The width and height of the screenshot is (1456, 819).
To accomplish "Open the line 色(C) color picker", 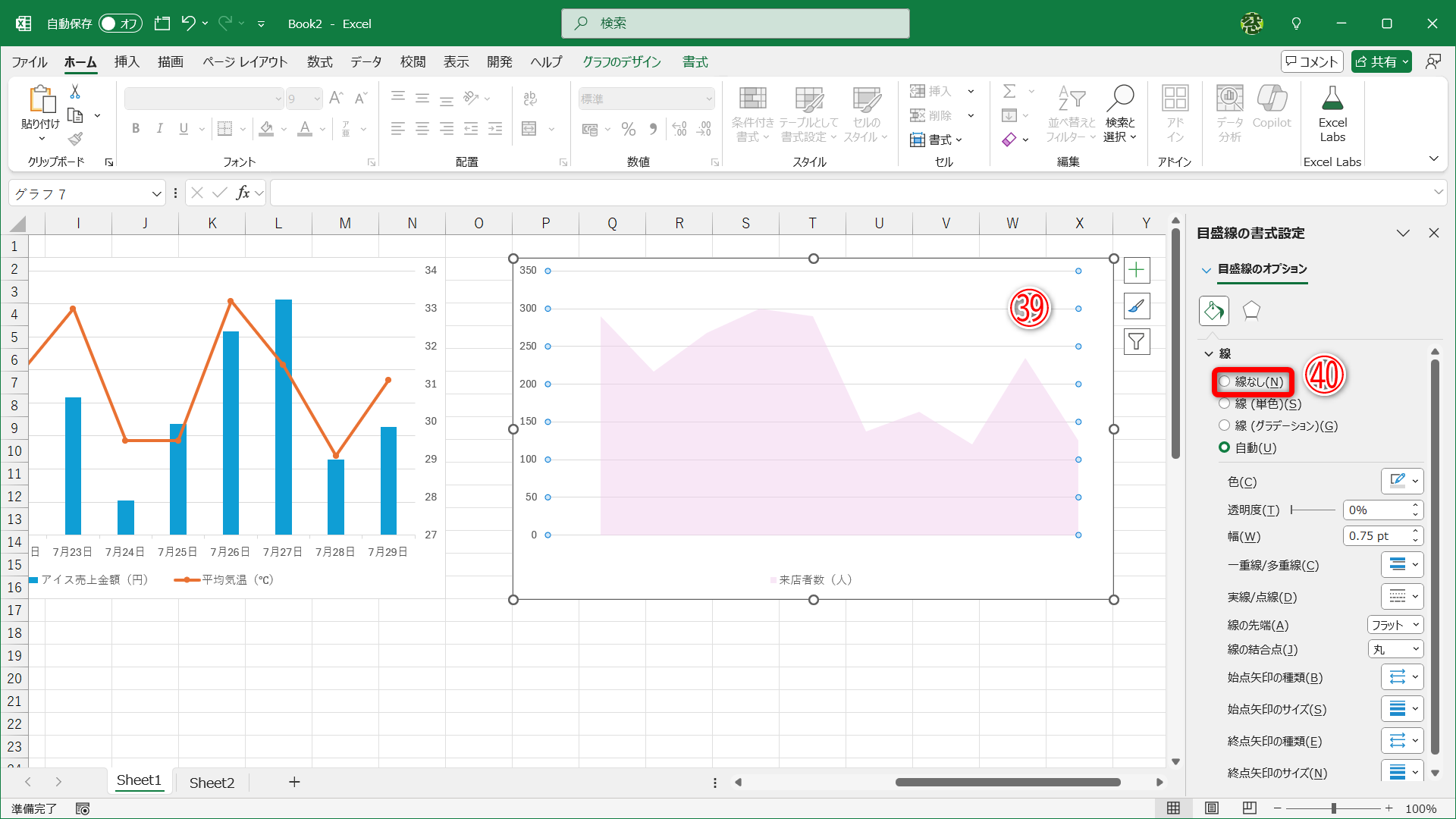I will click(x=1401, y=482).
